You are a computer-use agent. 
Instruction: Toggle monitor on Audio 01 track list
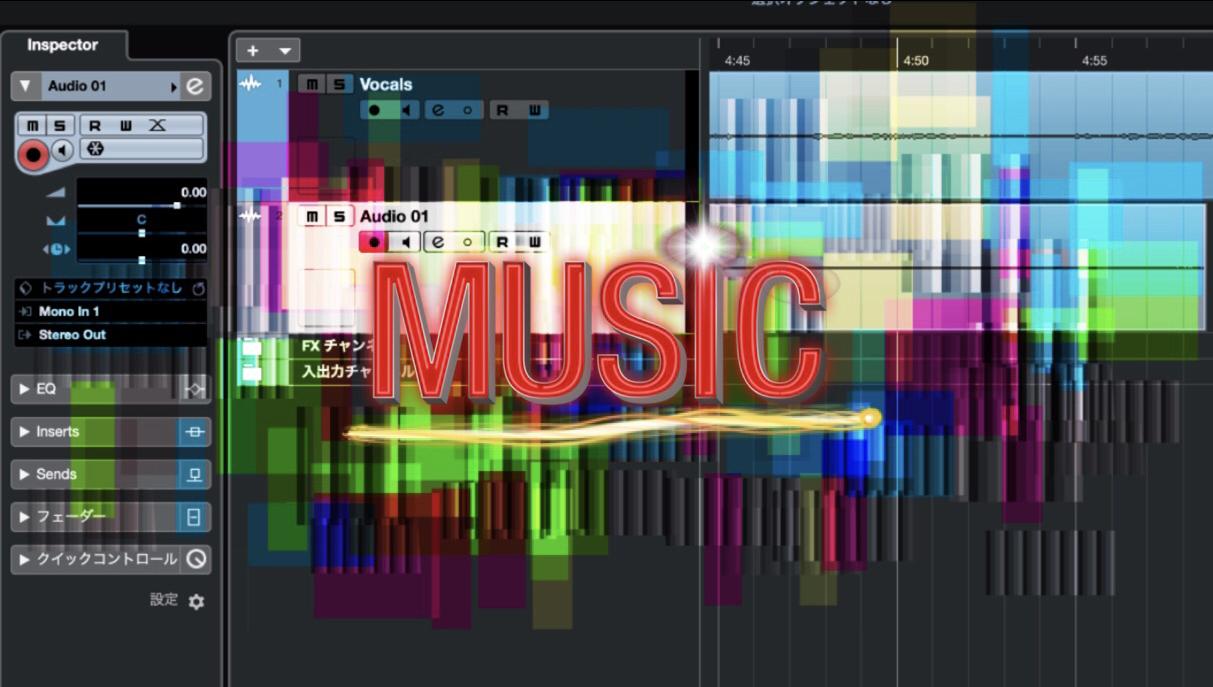pos(405,242)
